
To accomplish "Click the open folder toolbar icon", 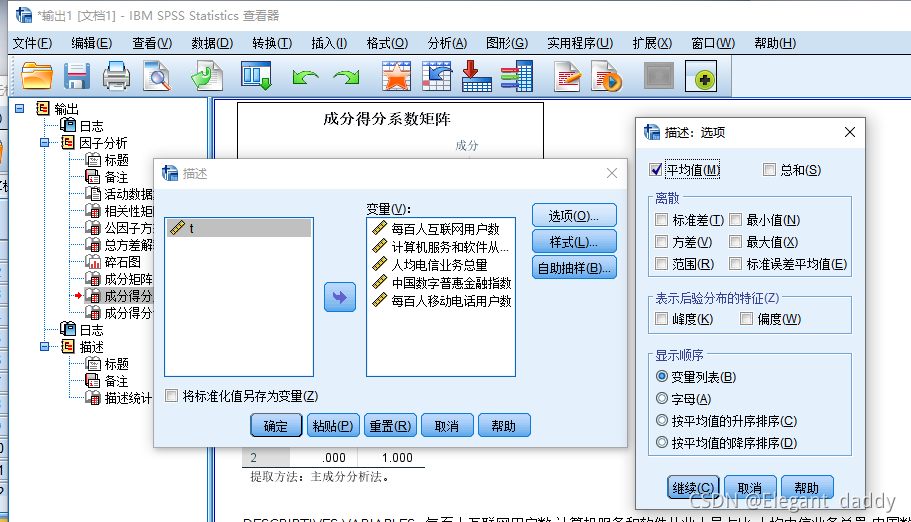I will coord(37,76).
